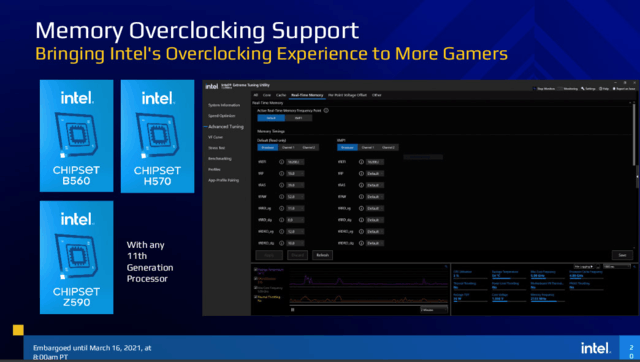This screenshot has width=640, height=362.
Task: Open the graph time range dropdown
Action: click(434, 310)
